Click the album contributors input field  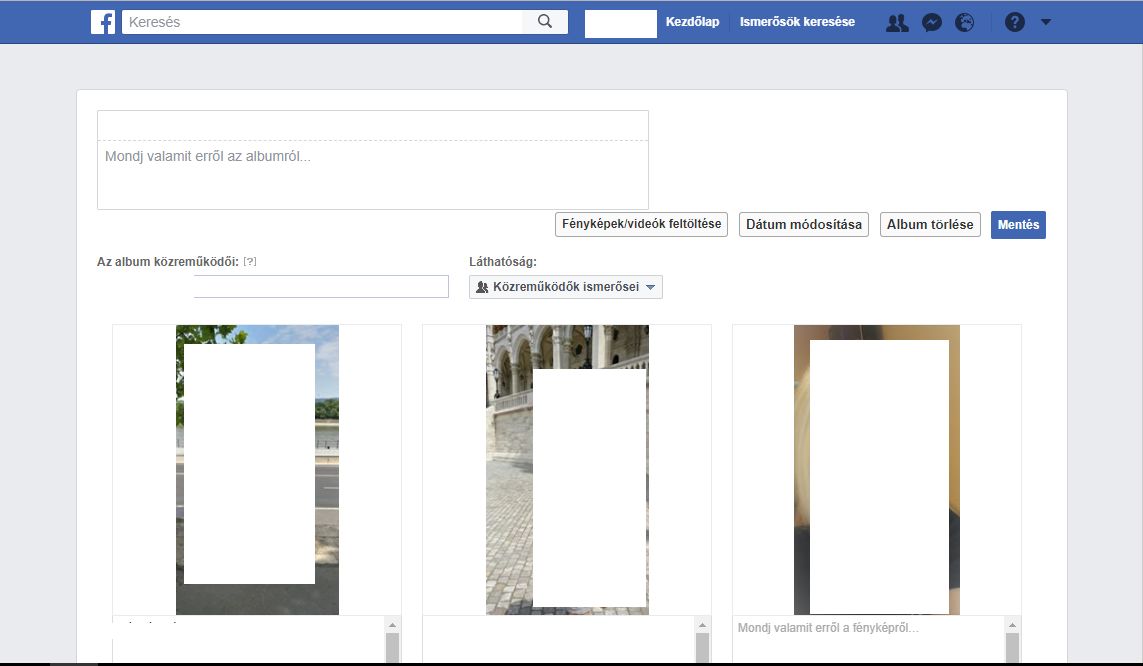pyautogui.click(x=321, y=286)
